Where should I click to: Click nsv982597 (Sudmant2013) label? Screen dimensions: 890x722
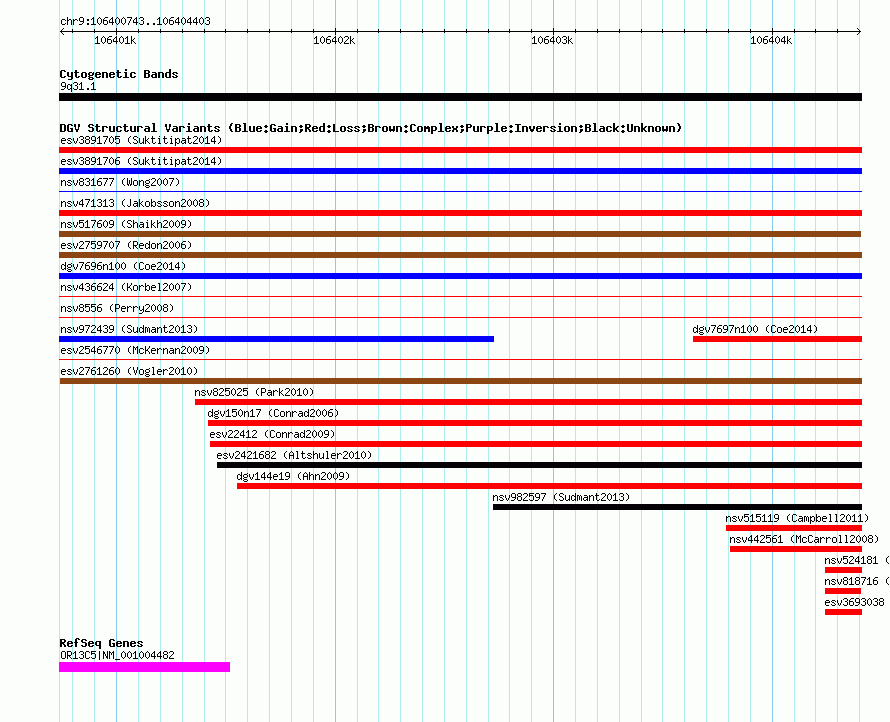point(561,497)
